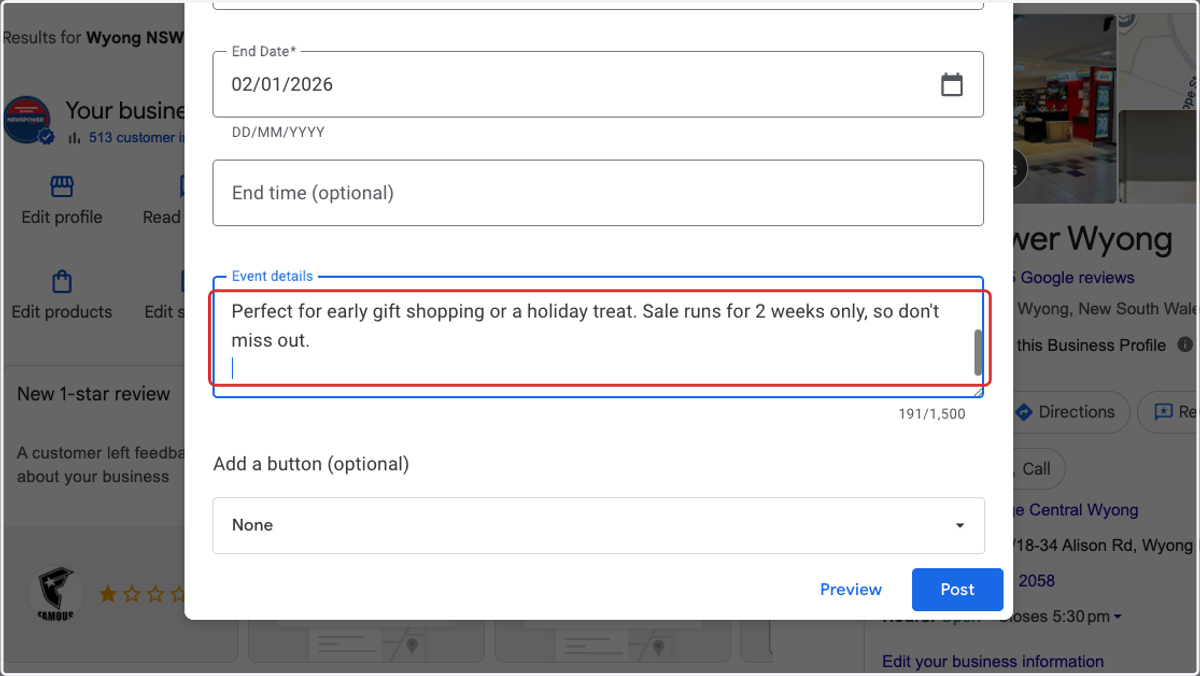Click the Preview button
1200x676 pixels.
pos(851,589)
